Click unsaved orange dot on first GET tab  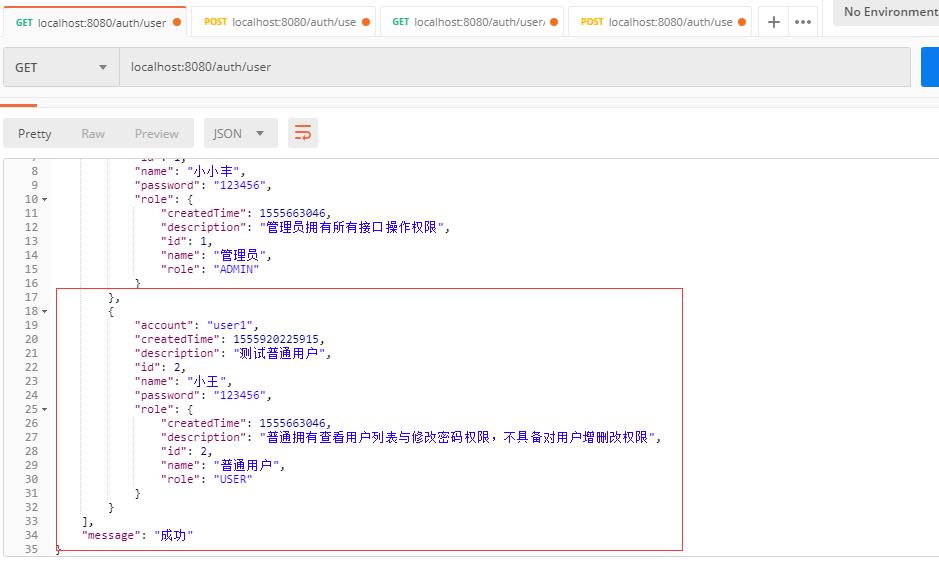(177, 22)
